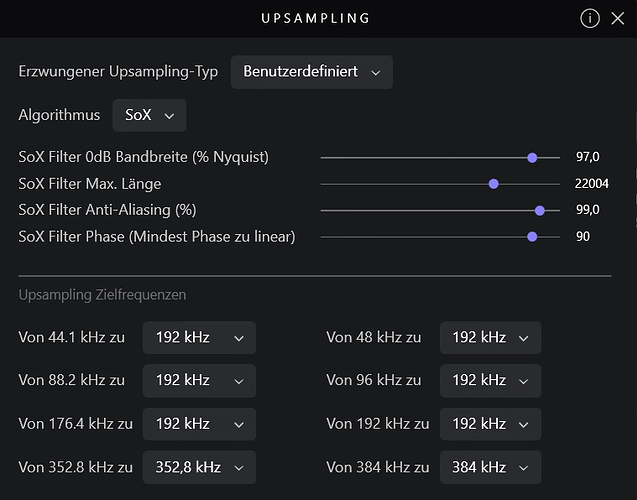The width and height of the screenshot is (637, 500).
Task: Open target rate for 192 kHz
Action: (x=490, y=424)
